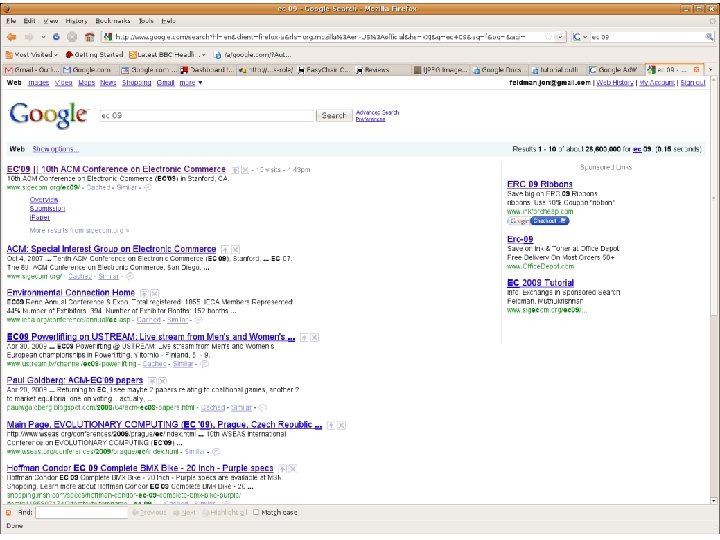Open the back/forward history dropdown arrow
Image resolution: width=720 pixels, height=540 pixels.
pyautogui.click(x=43, y=37)
